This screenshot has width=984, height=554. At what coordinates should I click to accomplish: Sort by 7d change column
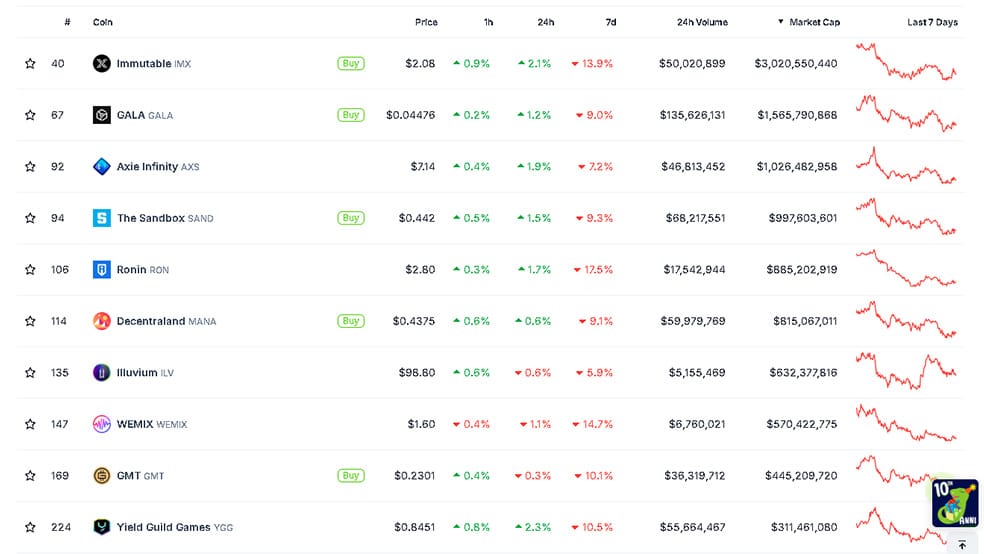[611, 22]
